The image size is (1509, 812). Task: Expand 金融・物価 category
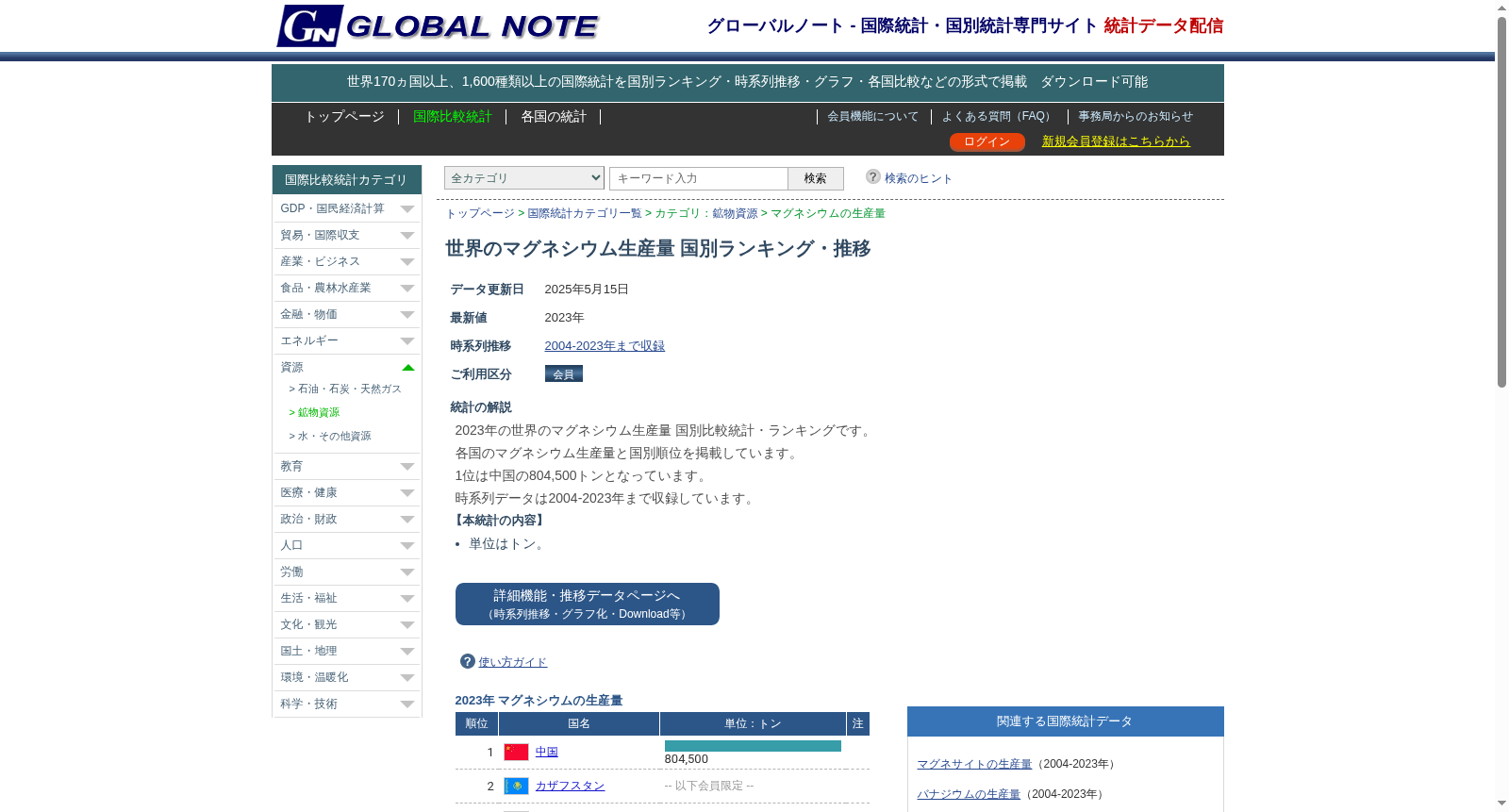[x=346, y=314]
